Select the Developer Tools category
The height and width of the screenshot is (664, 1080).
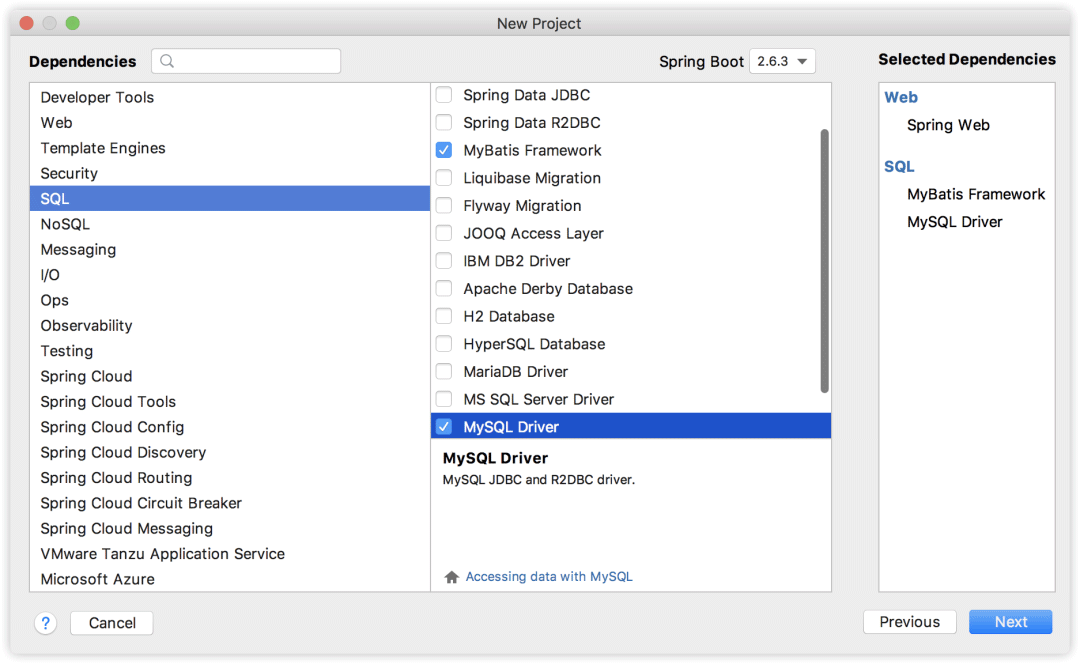pos(97,97)
